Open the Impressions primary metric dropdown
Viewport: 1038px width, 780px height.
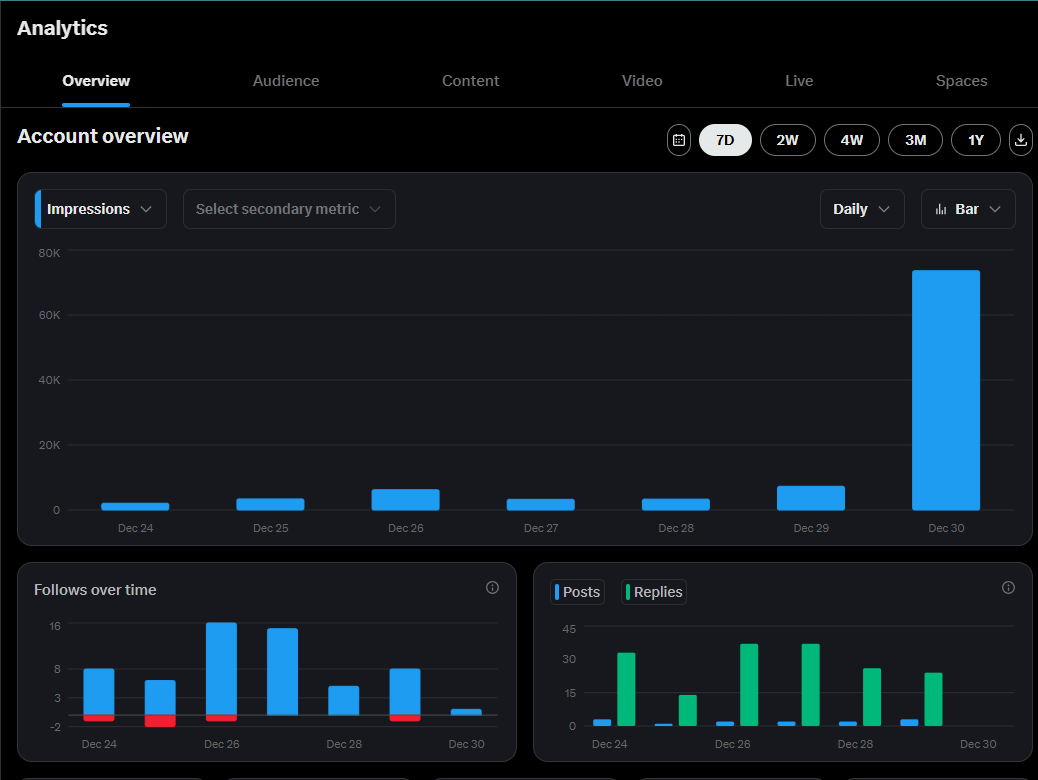101,209
